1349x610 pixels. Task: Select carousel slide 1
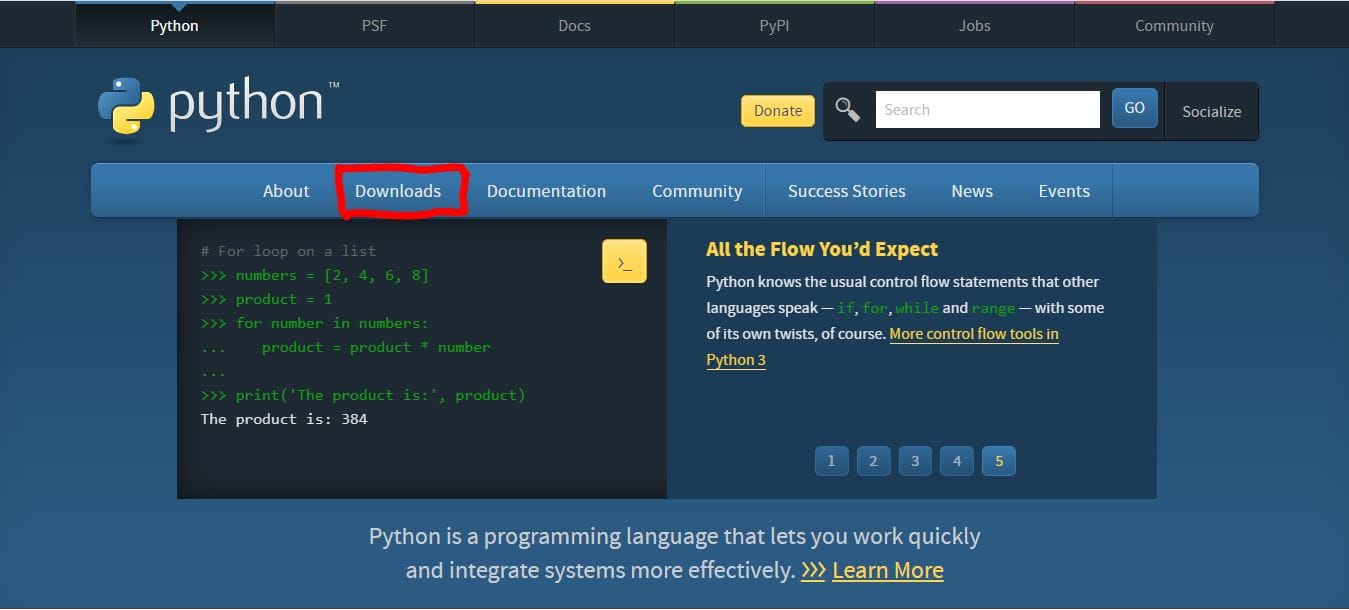tap(831, 460)
